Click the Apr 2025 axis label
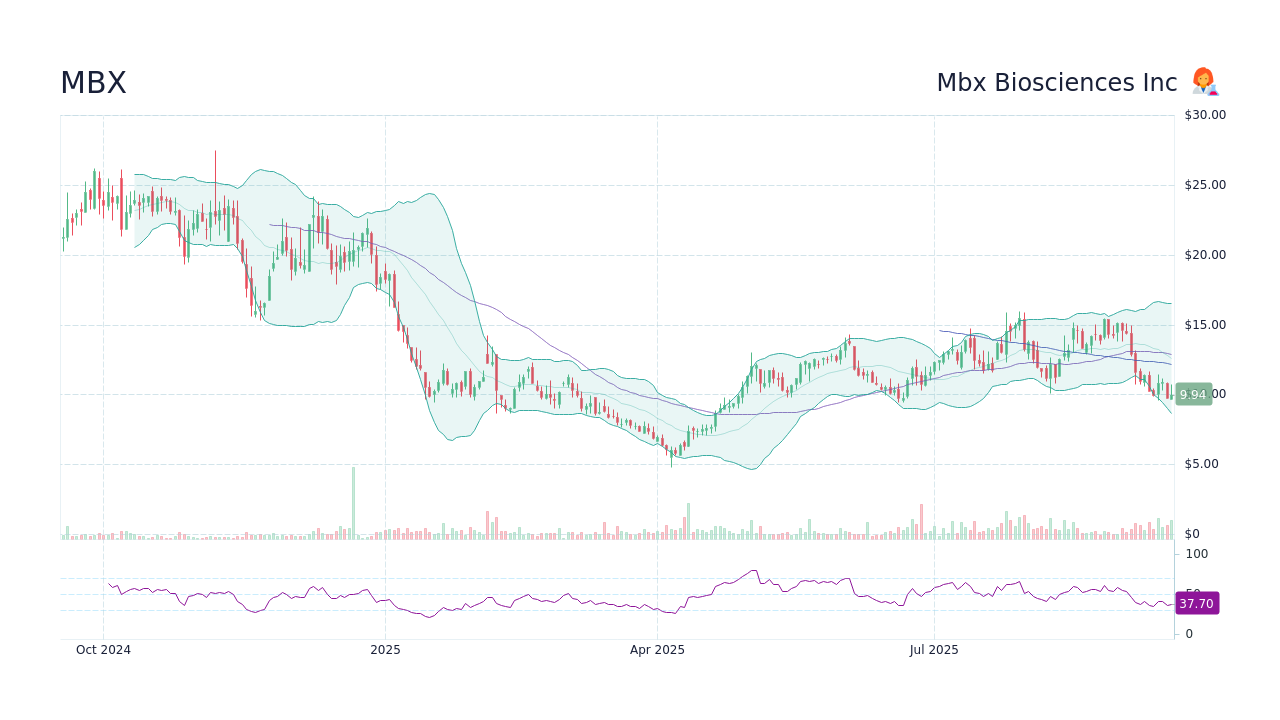Image resolution: width=1280 pixels, height=720 pixels. (x=657, y=650)
